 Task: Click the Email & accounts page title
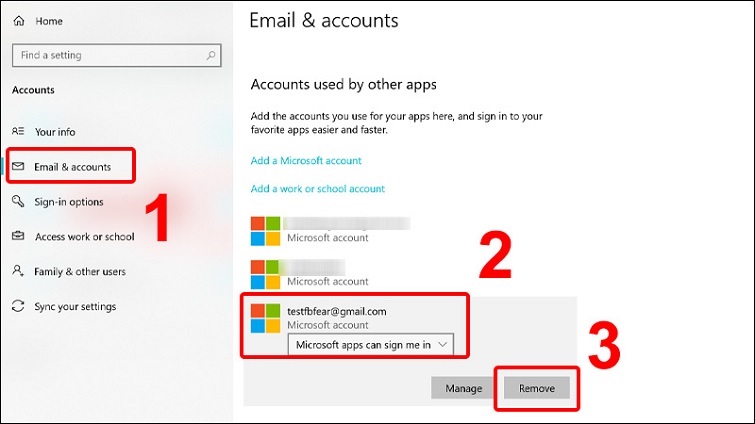[x=324, y=21]
